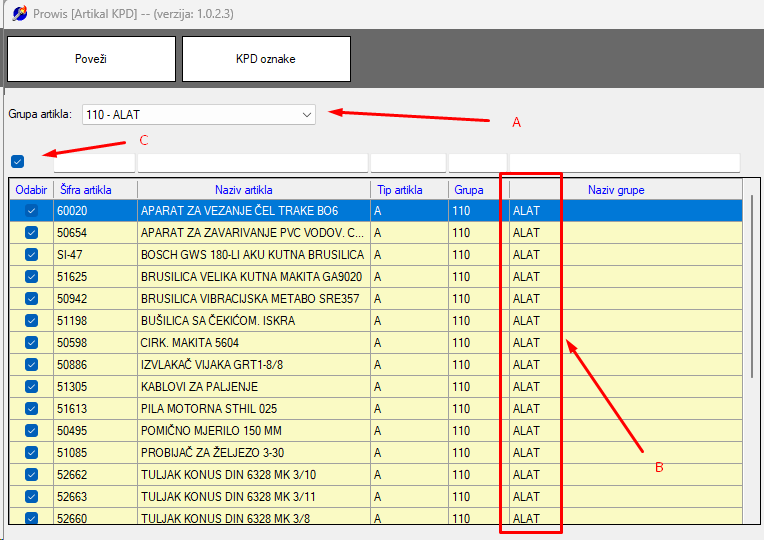Click the Poveži button

[x=91, y=59]
